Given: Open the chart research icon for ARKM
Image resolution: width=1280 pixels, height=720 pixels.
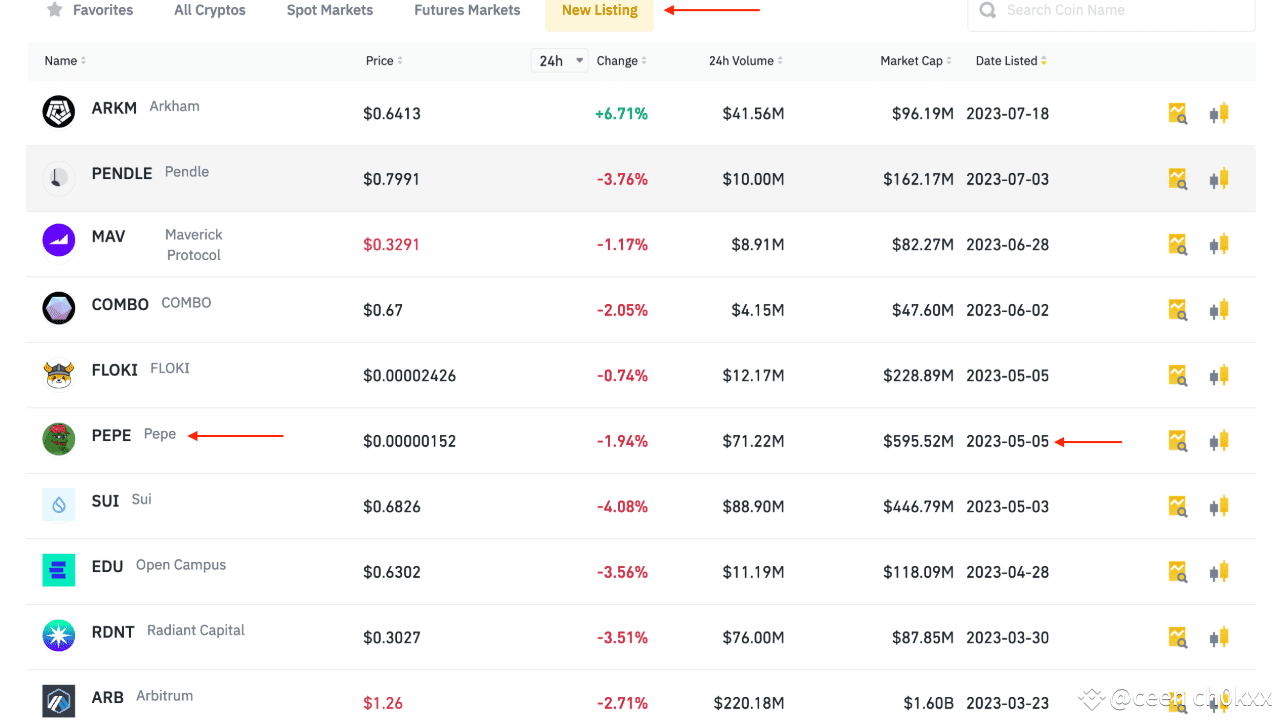Looking at the screenshot, I should tap(1177, 113).
